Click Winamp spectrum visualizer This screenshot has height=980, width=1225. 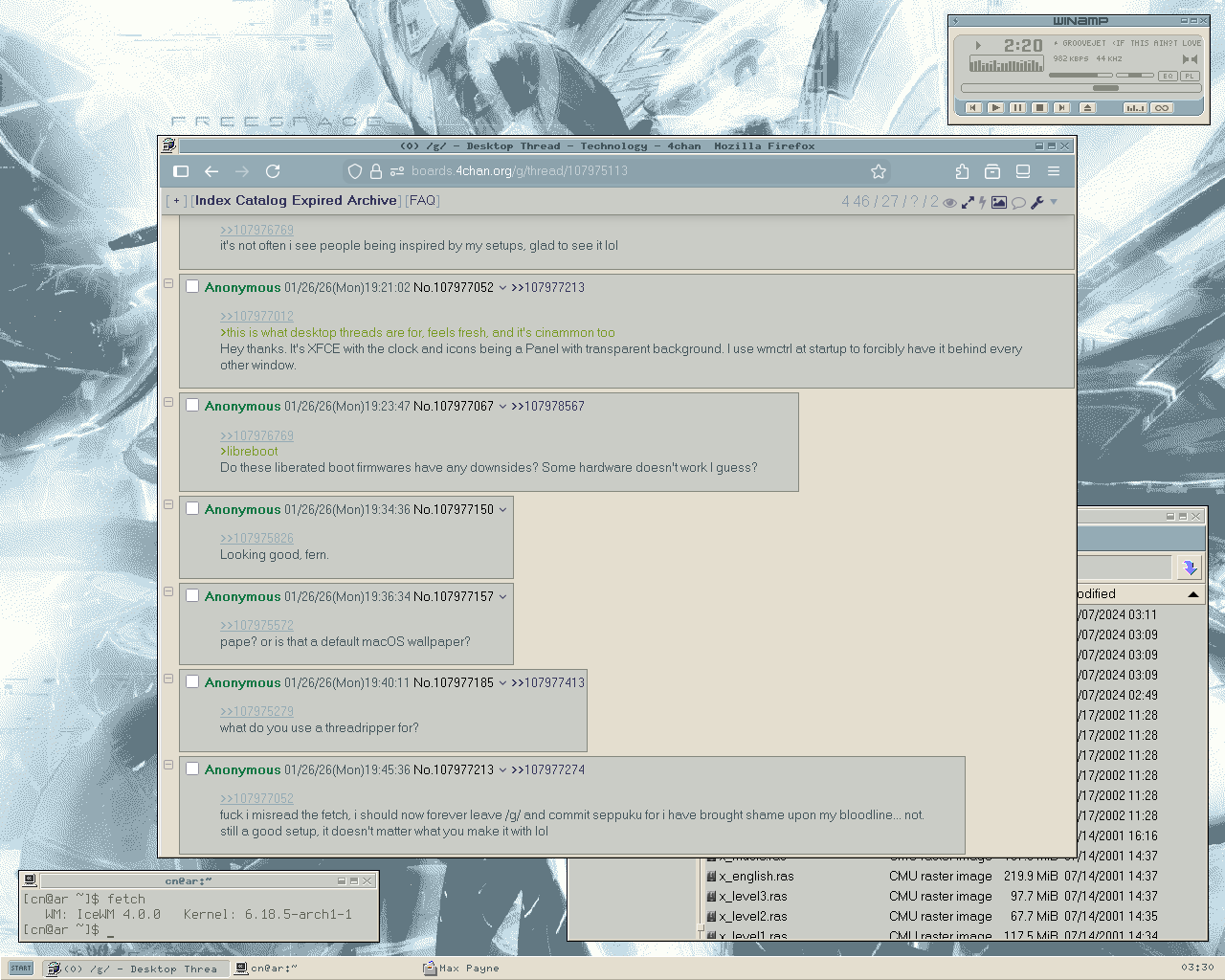point(1007,64)
